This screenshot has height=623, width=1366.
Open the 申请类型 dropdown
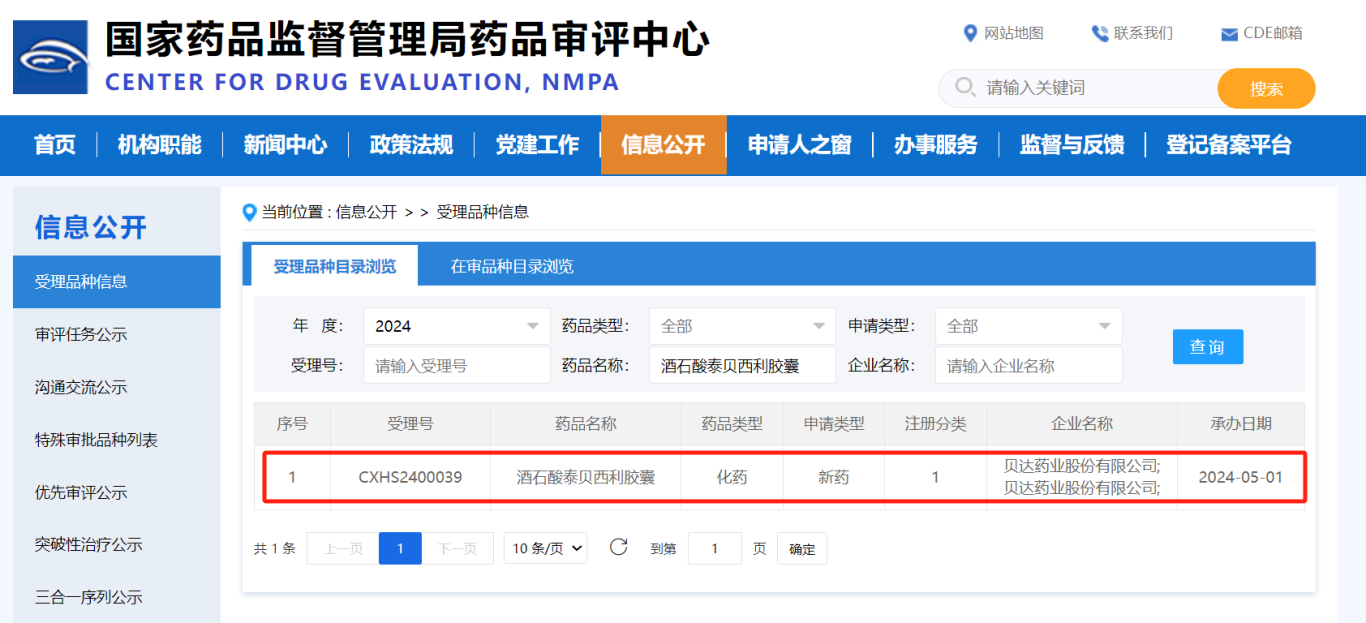[1028, 326]
